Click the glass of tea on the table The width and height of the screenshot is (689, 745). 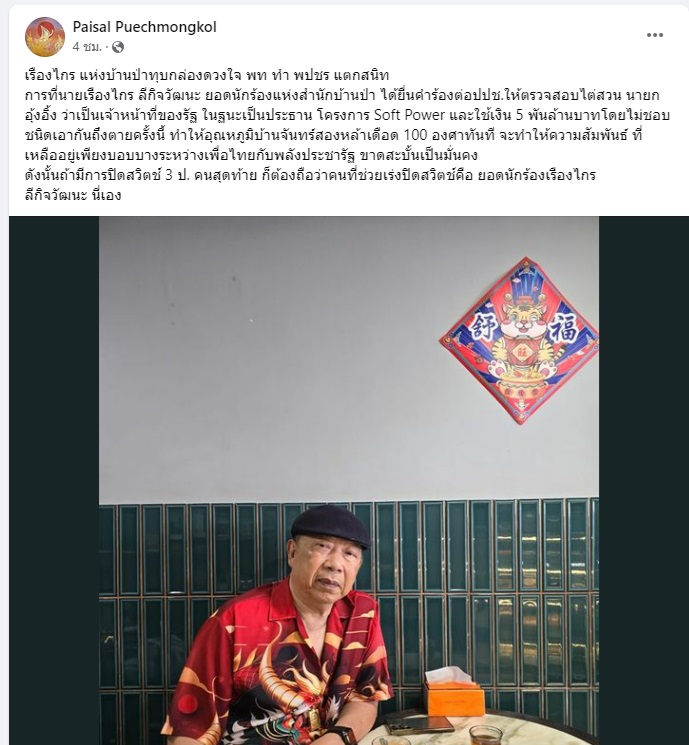coord(486,735)
